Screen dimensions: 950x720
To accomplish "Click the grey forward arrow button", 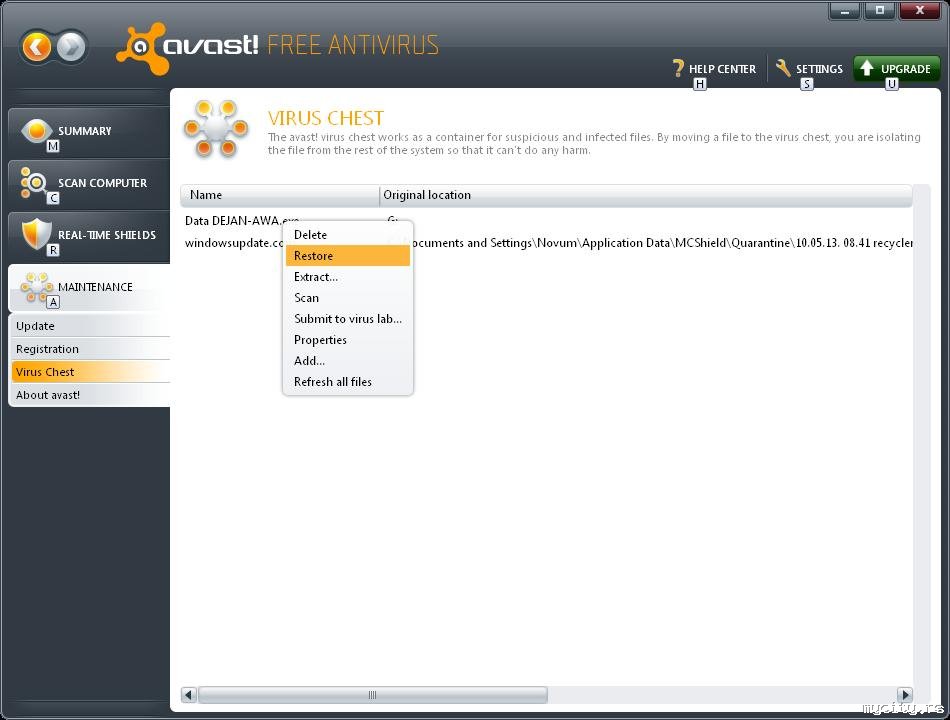I will tap(71, 47).
